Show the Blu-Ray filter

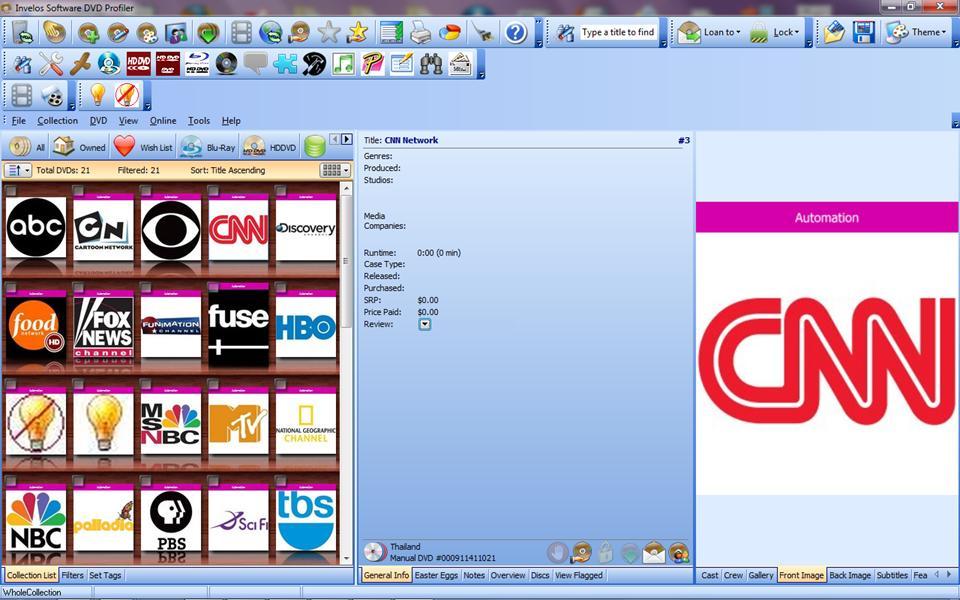coord(208,147)
